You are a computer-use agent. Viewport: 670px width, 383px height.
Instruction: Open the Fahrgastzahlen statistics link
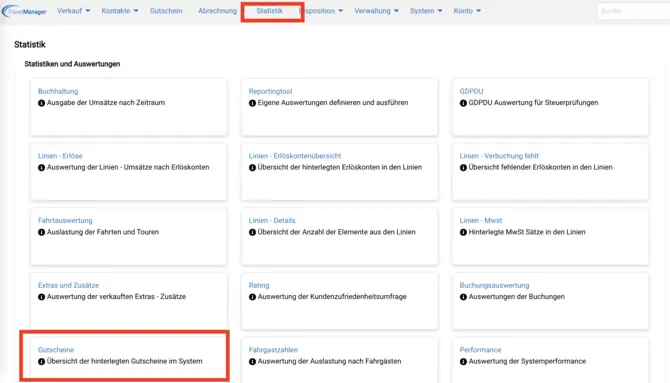[273, 350]
